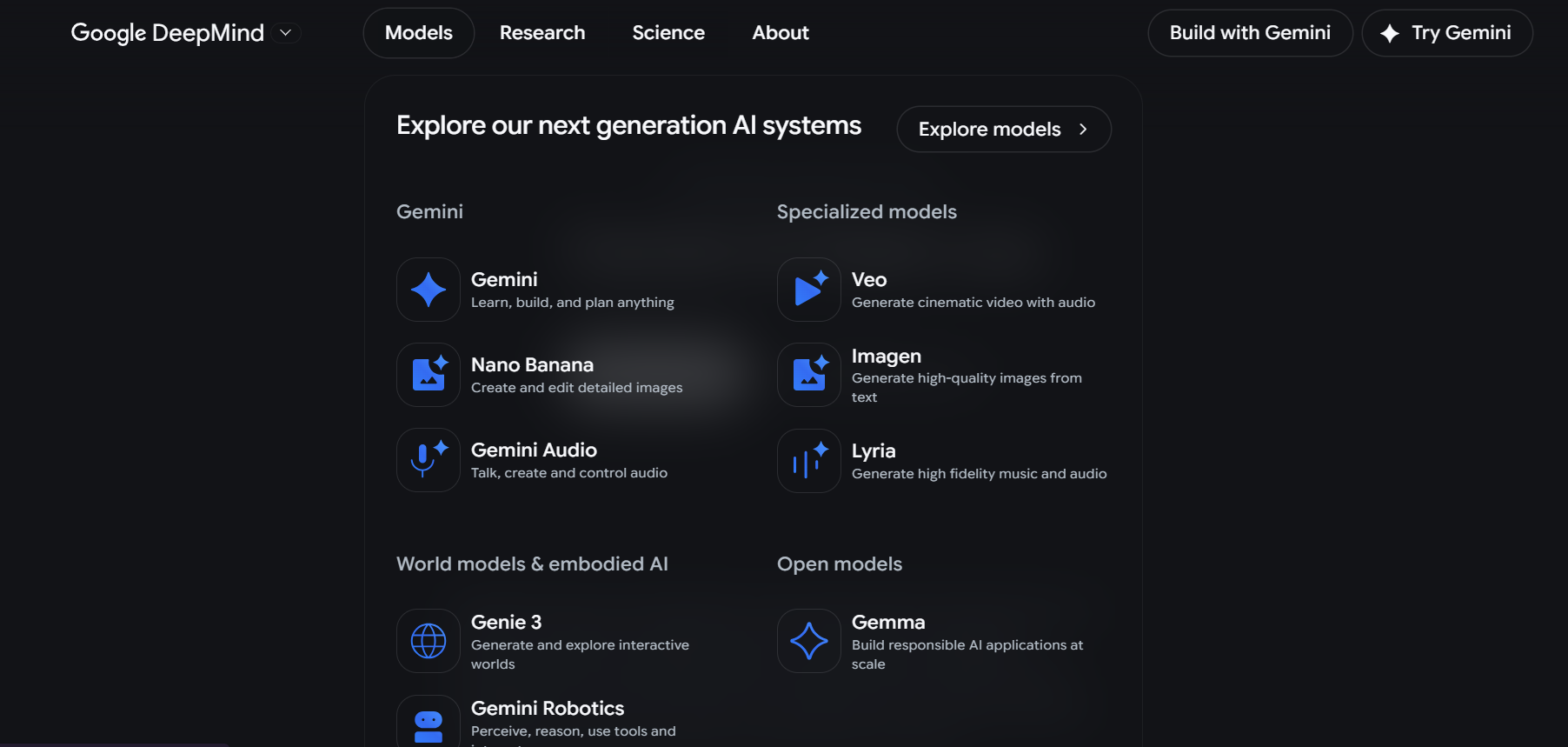Open the Genie 3 link title
Image resolution: width=1568 pixels, height=747 pixels.
coord(506,622)
